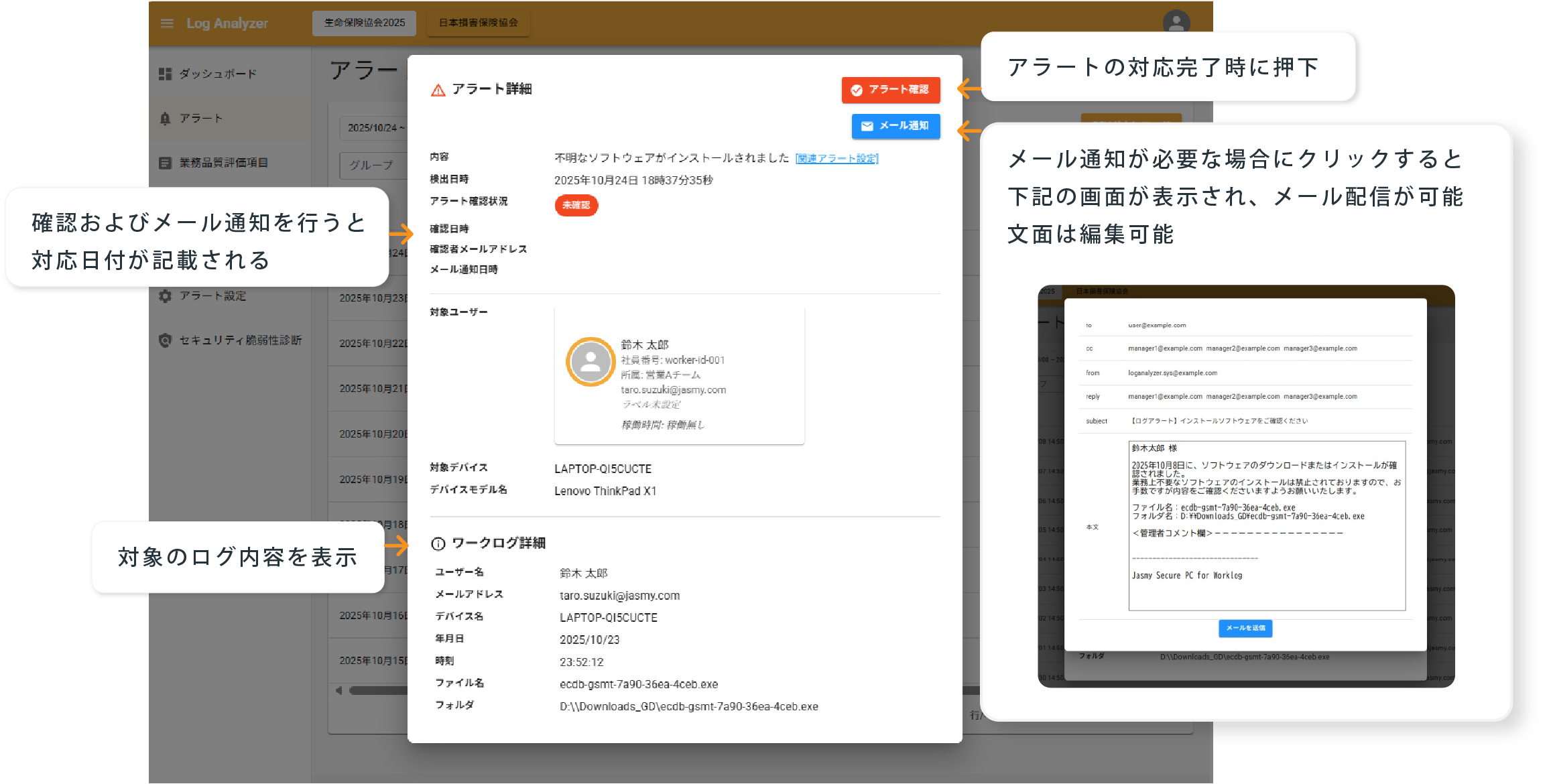1549x784 pixels.
Task: Click the 鈴木 太郎 user avatar picture
Action: [591, 362]
